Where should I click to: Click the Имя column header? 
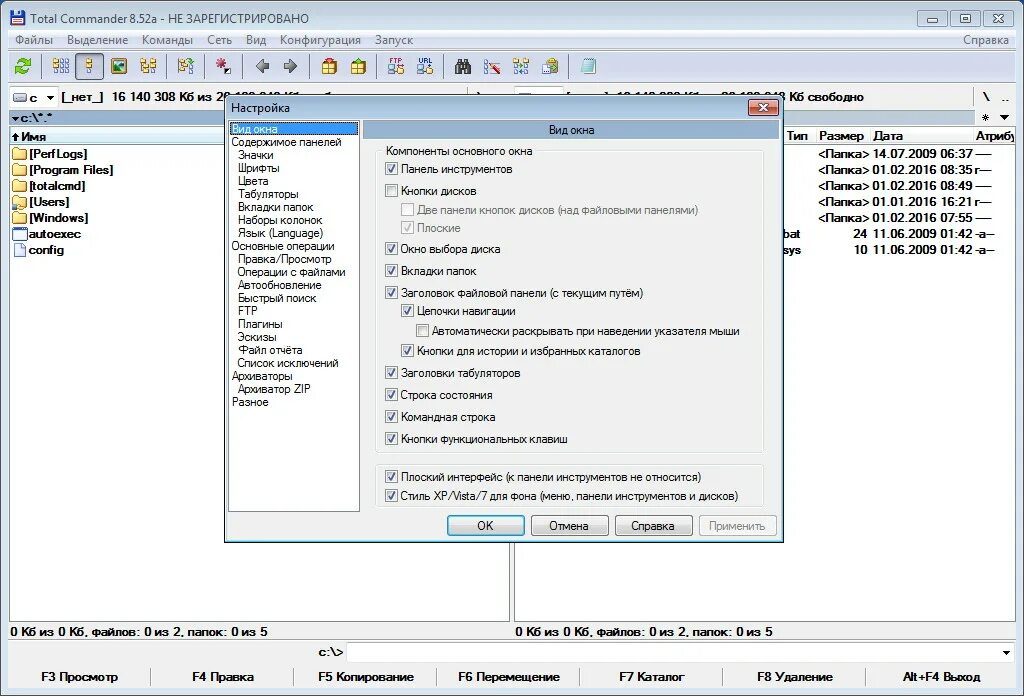[118, 136]
